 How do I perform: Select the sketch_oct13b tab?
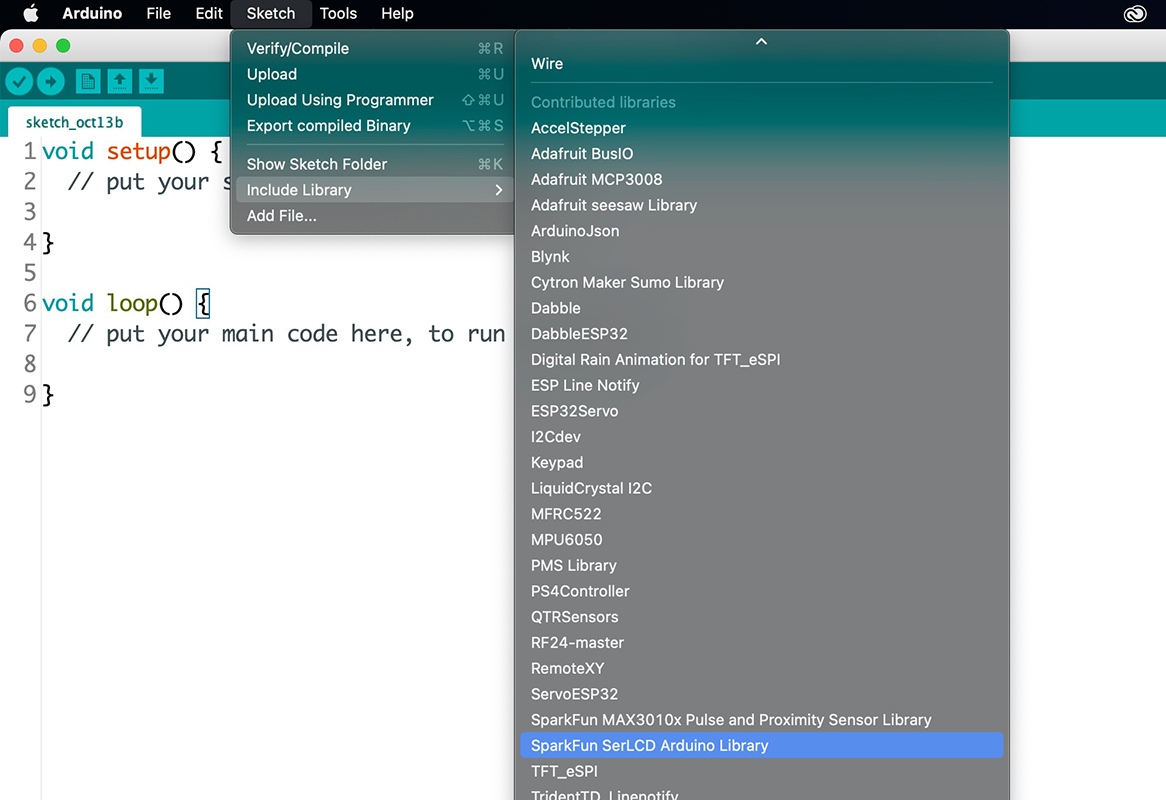point(74,122)
